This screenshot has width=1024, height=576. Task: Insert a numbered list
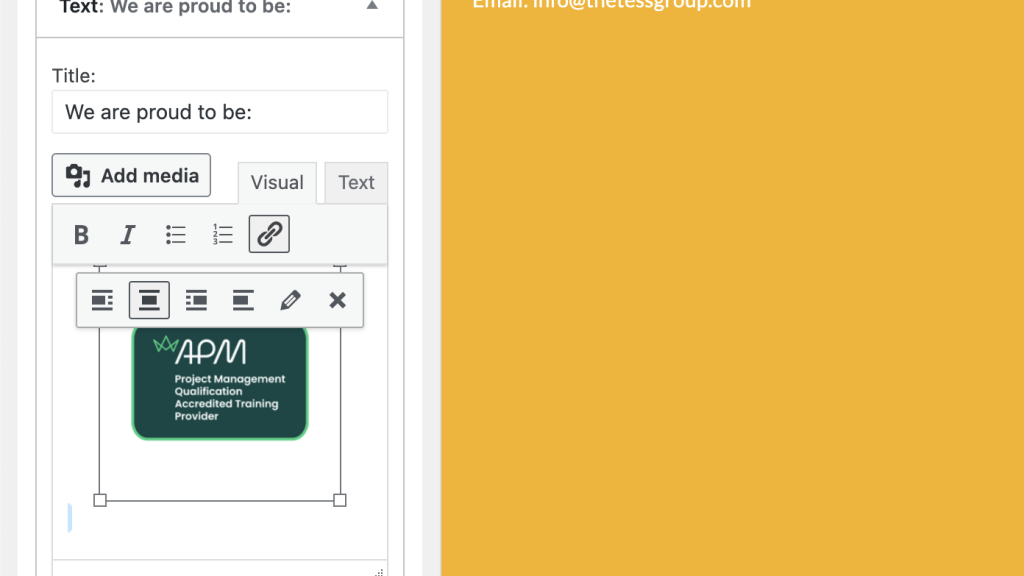[x=222, y=235]
